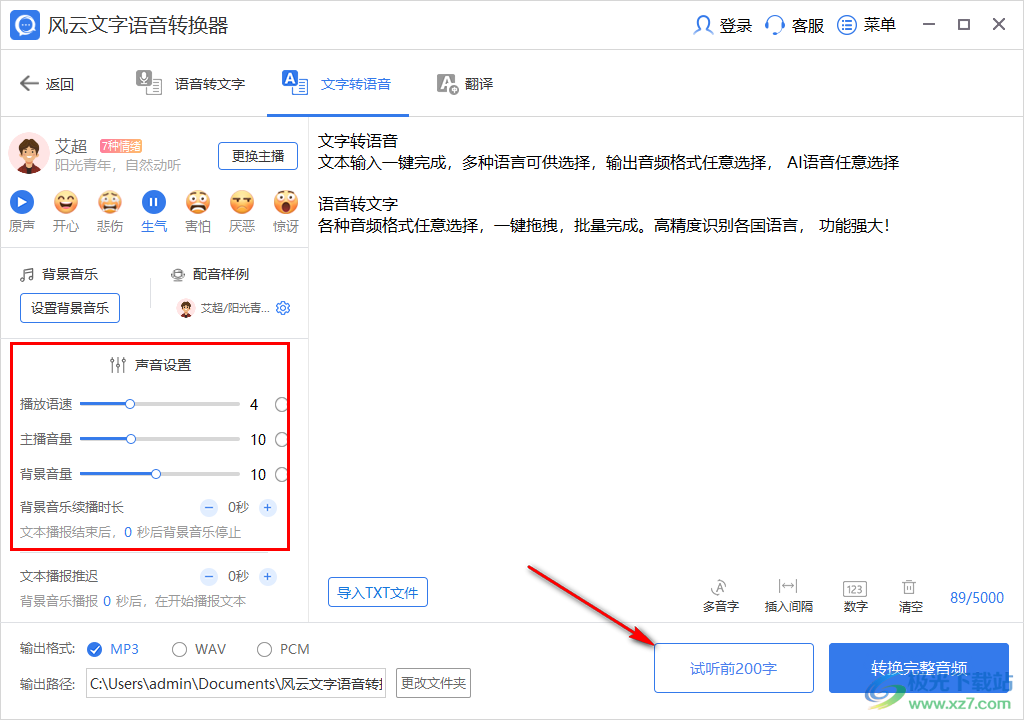The height and width of the screenshot is (720, 1024).
Task: Select the 惊讶 surprised emotion
Action: point(286,203)
